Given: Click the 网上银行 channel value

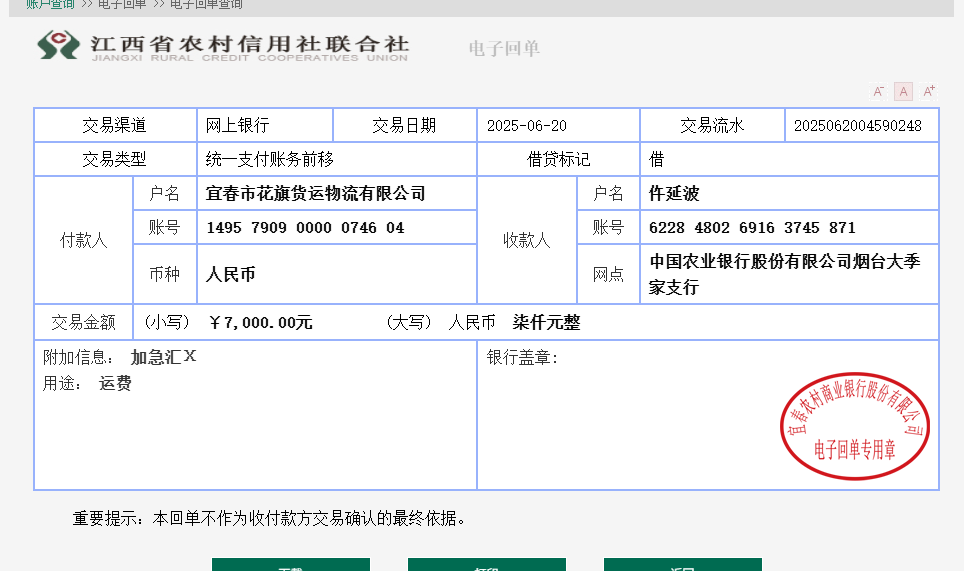Looking at the screenshot, I should pyautogui.click(x=237, y=125).
